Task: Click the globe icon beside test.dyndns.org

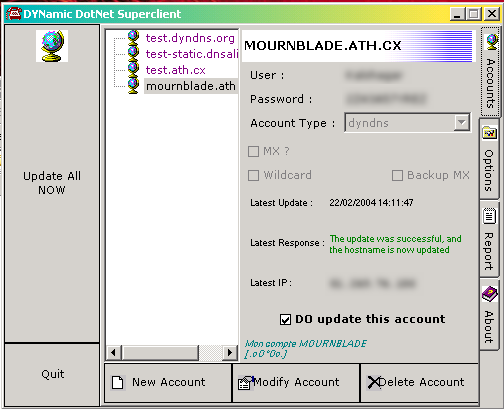Action: [x=133, y=37]
